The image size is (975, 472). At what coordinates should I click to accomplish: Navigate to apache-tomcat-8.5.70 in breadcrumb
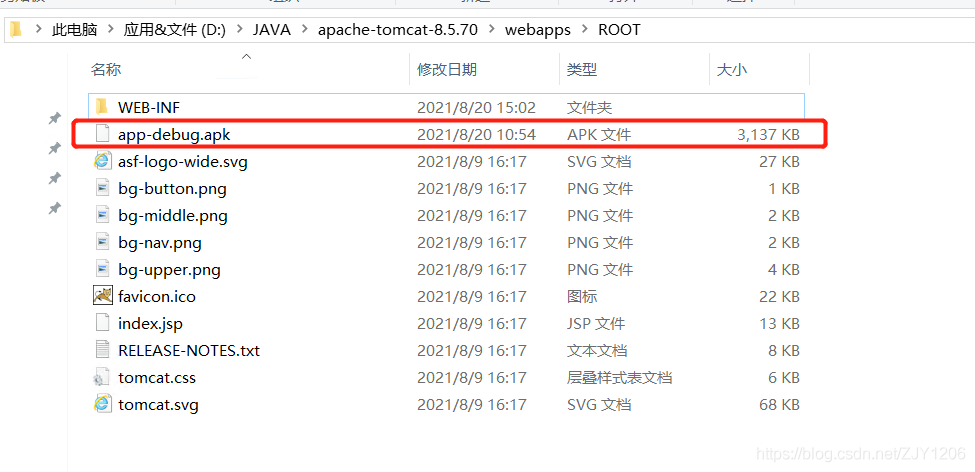coord(398,30)
